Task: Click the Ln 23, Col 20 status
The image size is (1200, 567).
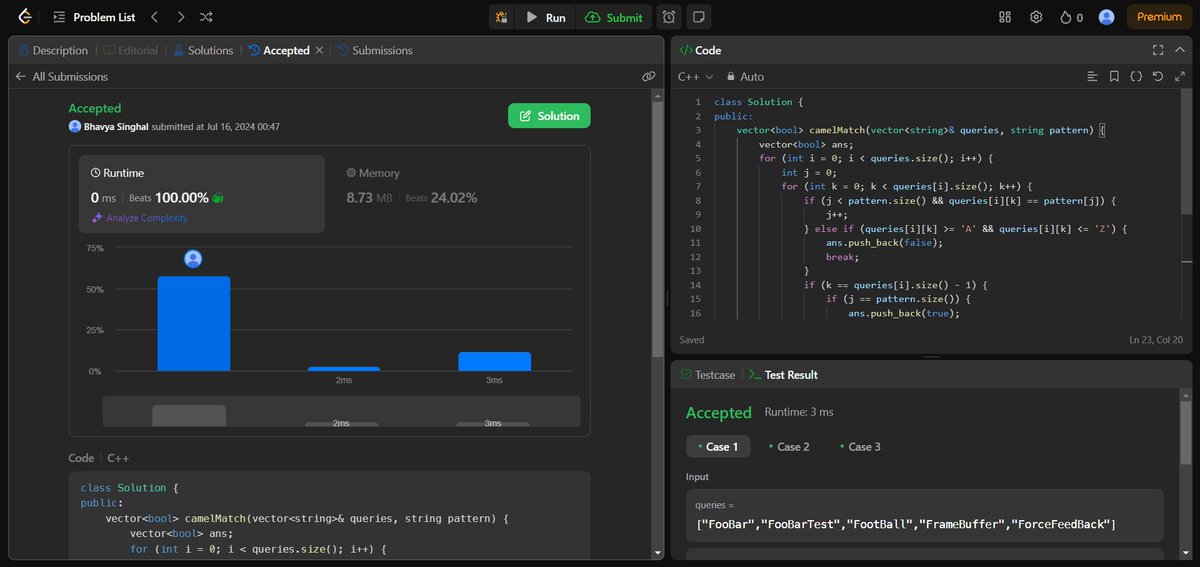Action: point(1158,340)
